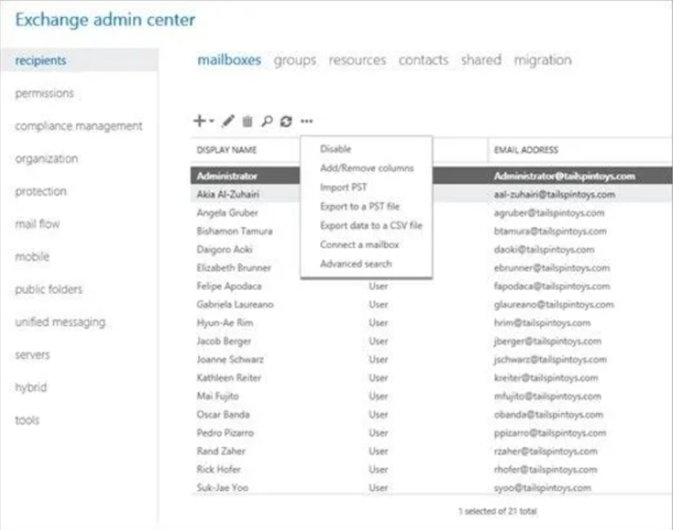Click the three-dot more options icon
Viewport: 673px width, 530px height.
307,121
